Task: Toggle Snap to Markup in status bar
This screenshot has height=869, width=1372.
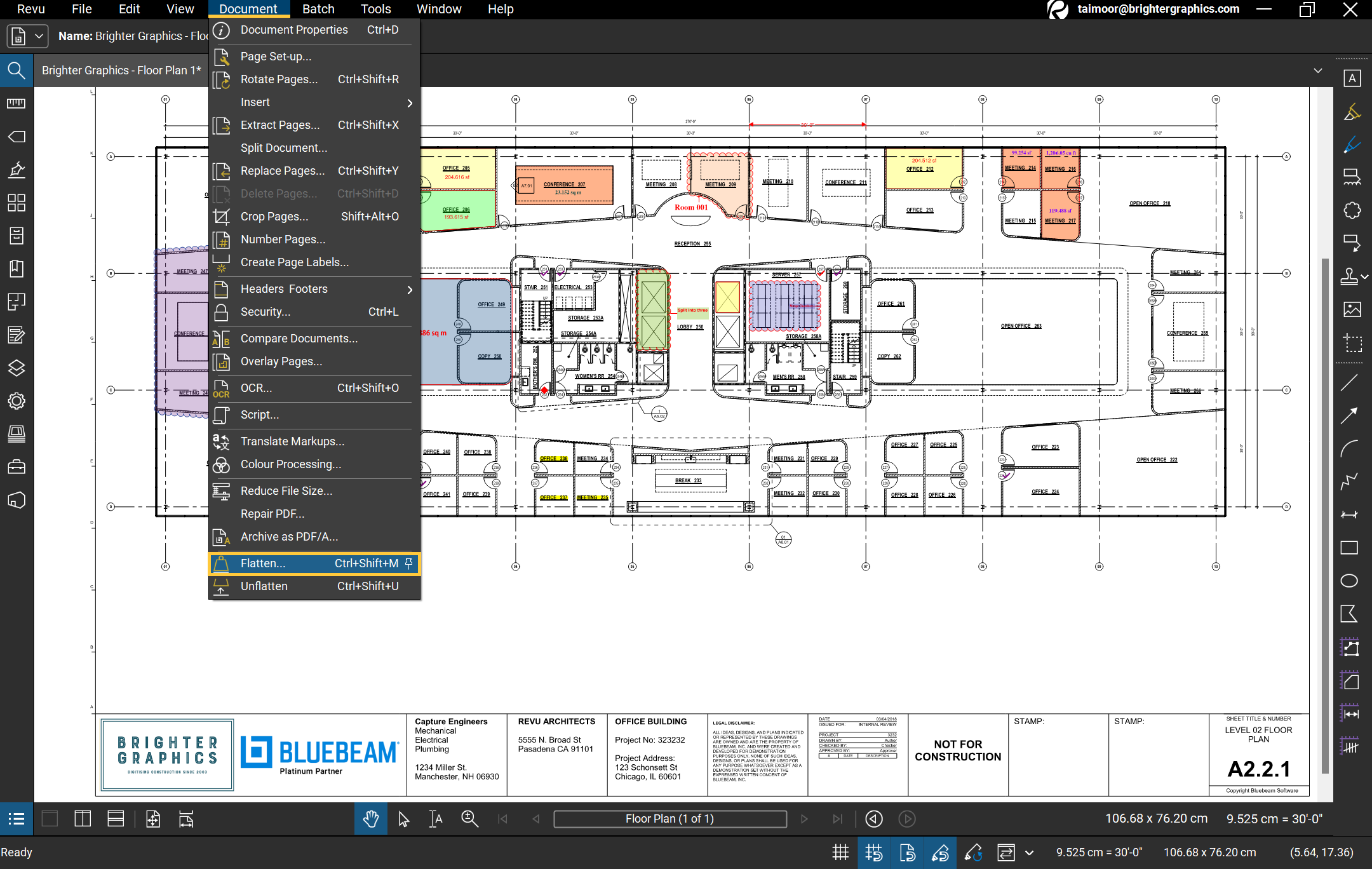Action: click(x=940, y=852)
